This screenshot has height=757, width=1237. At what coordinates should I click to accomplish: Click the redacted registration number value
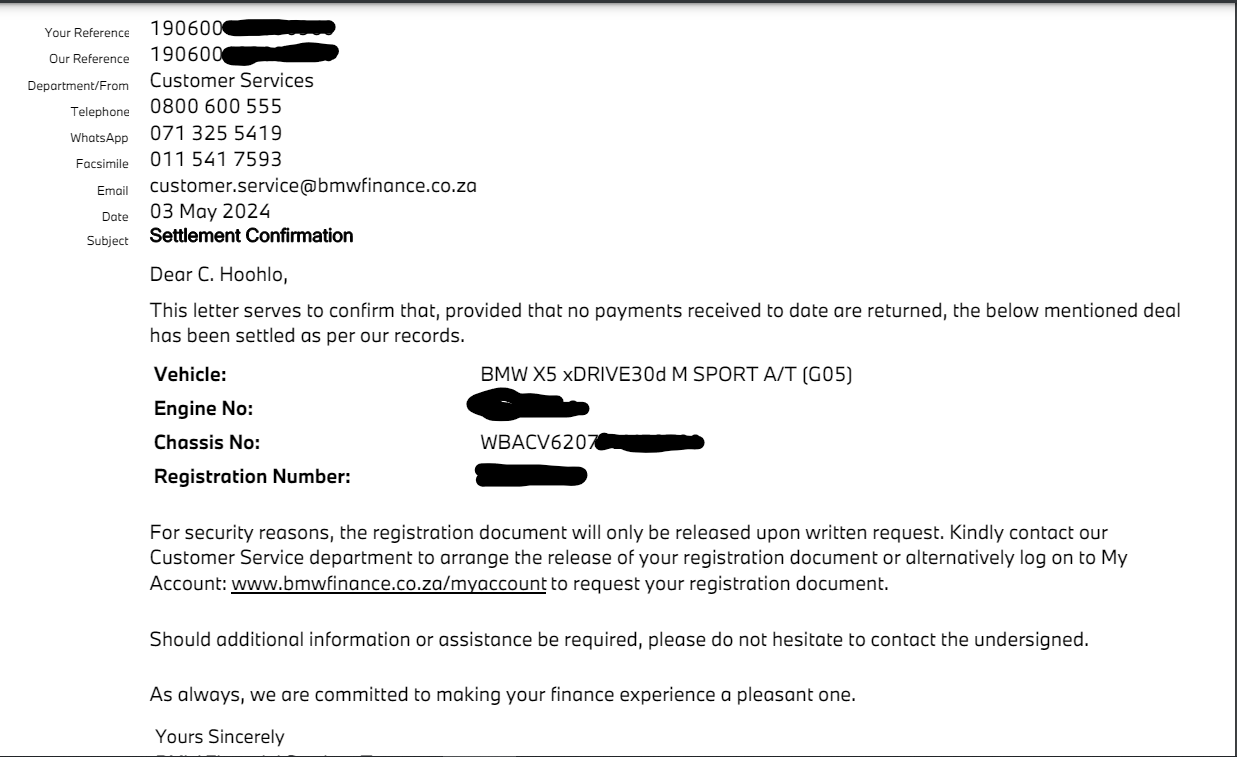531,475
